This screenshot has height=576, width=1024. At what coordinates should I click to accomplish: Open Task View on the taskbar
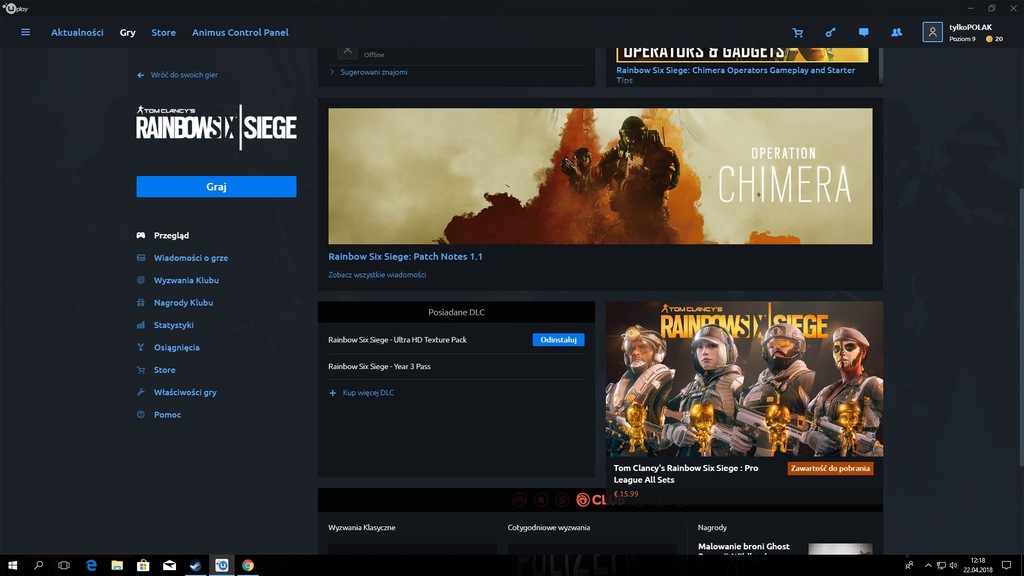pyautogui.click(x=64, y=566)
